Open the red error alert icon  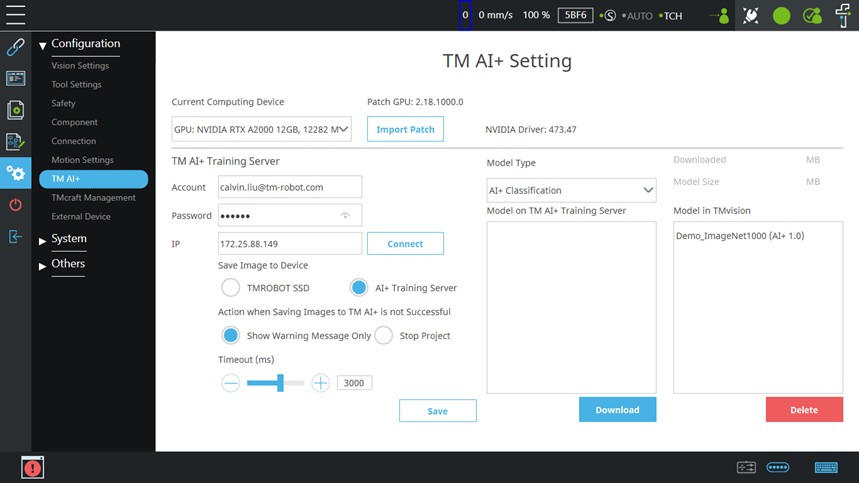click(32, 467)
